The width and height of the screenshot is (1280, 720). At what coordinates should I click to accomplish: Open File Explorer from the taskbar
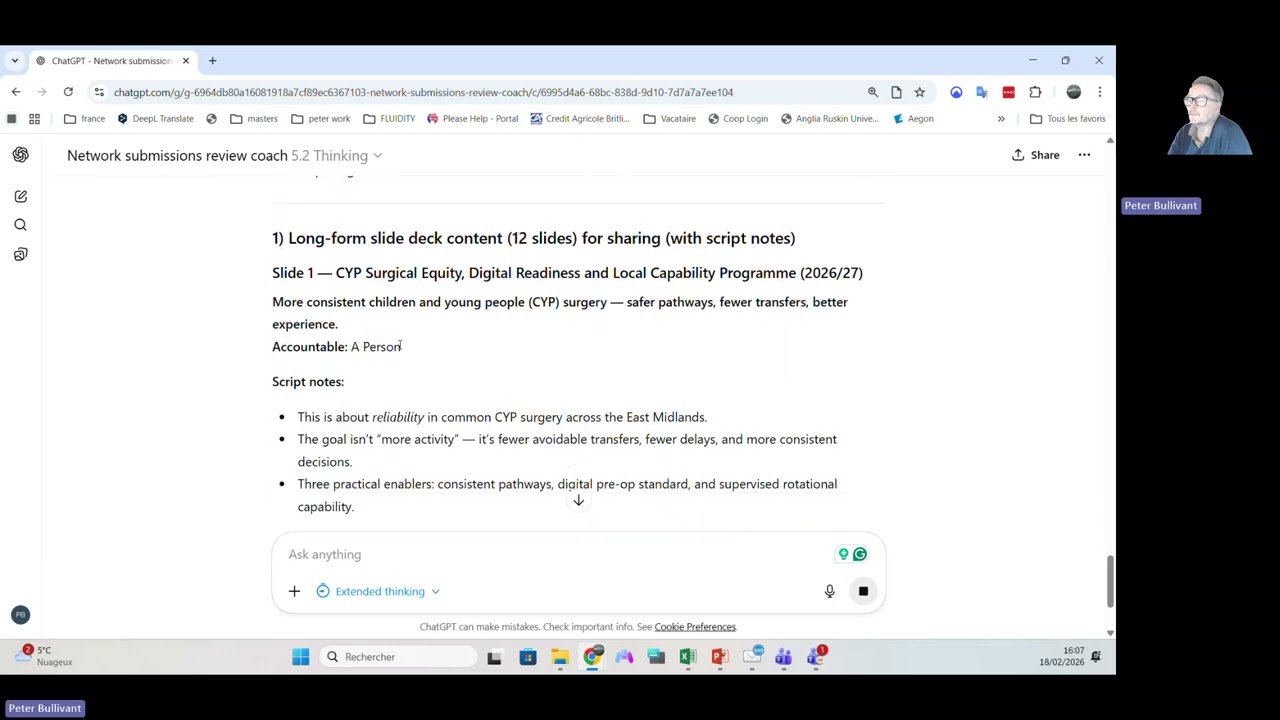(x=560, y=657)
